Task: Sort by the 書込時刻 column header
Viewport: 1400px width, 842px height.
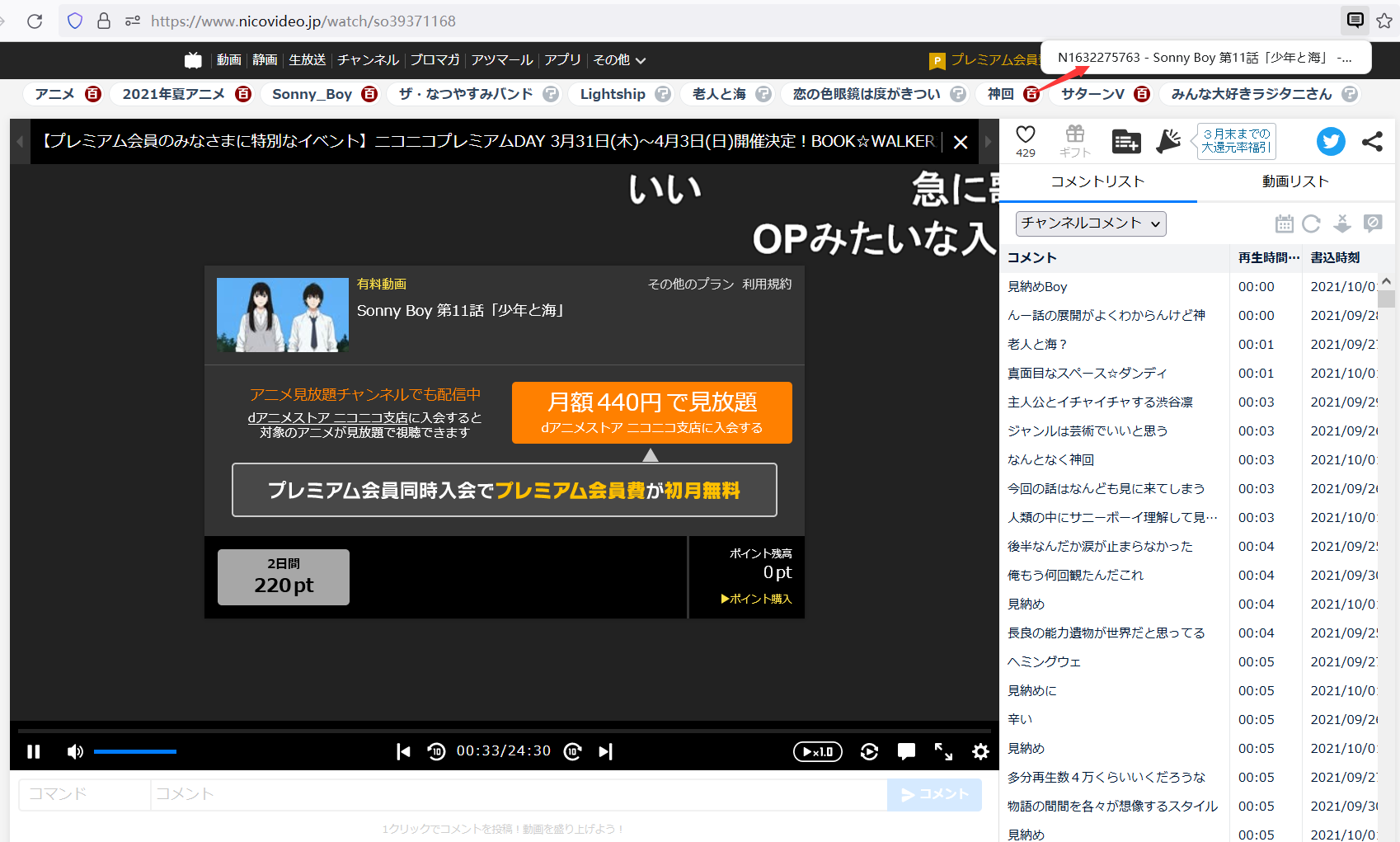Action: click(1336, 258)
